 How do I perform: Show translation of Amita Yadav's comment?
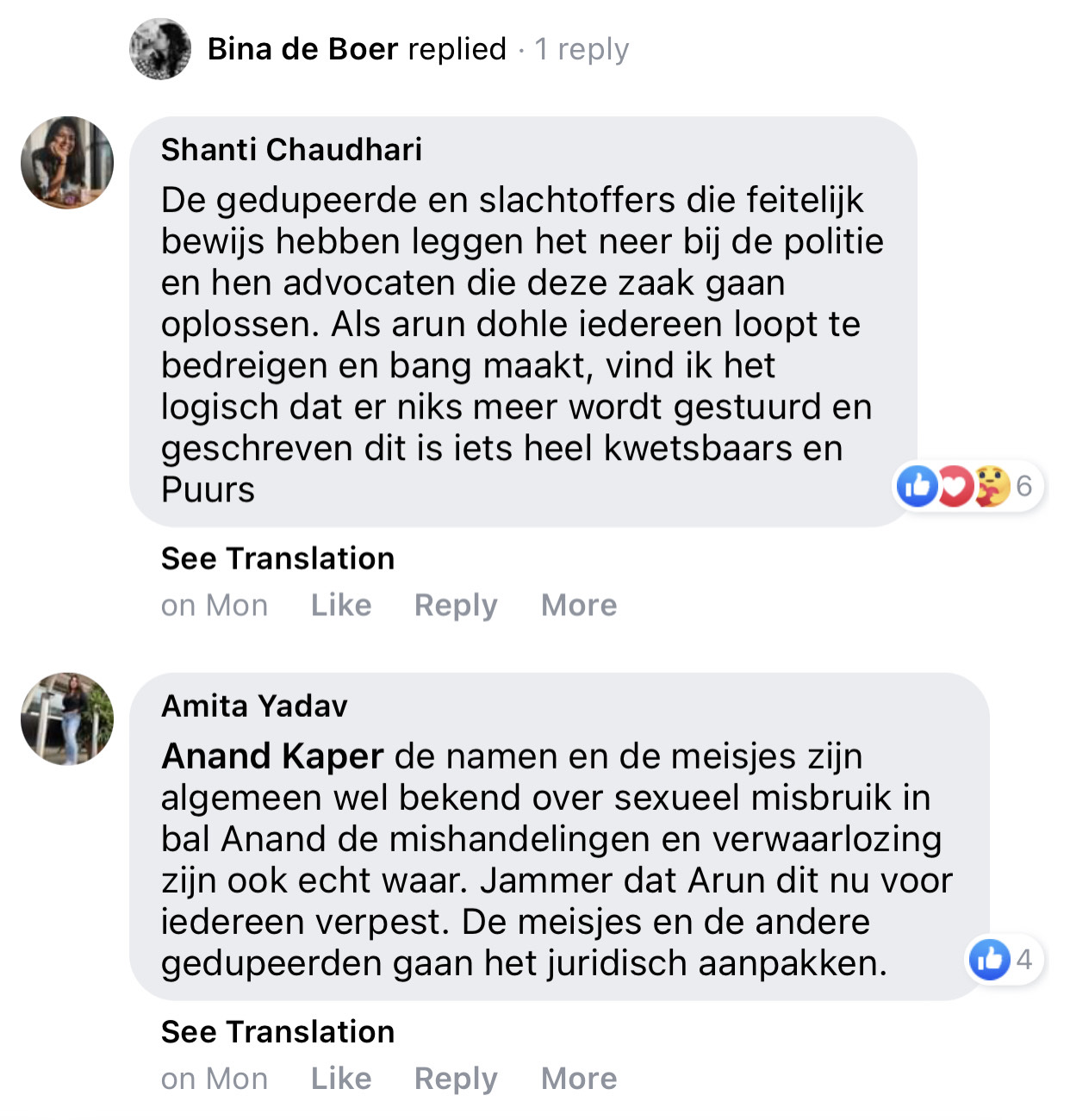pos(277,1032)
